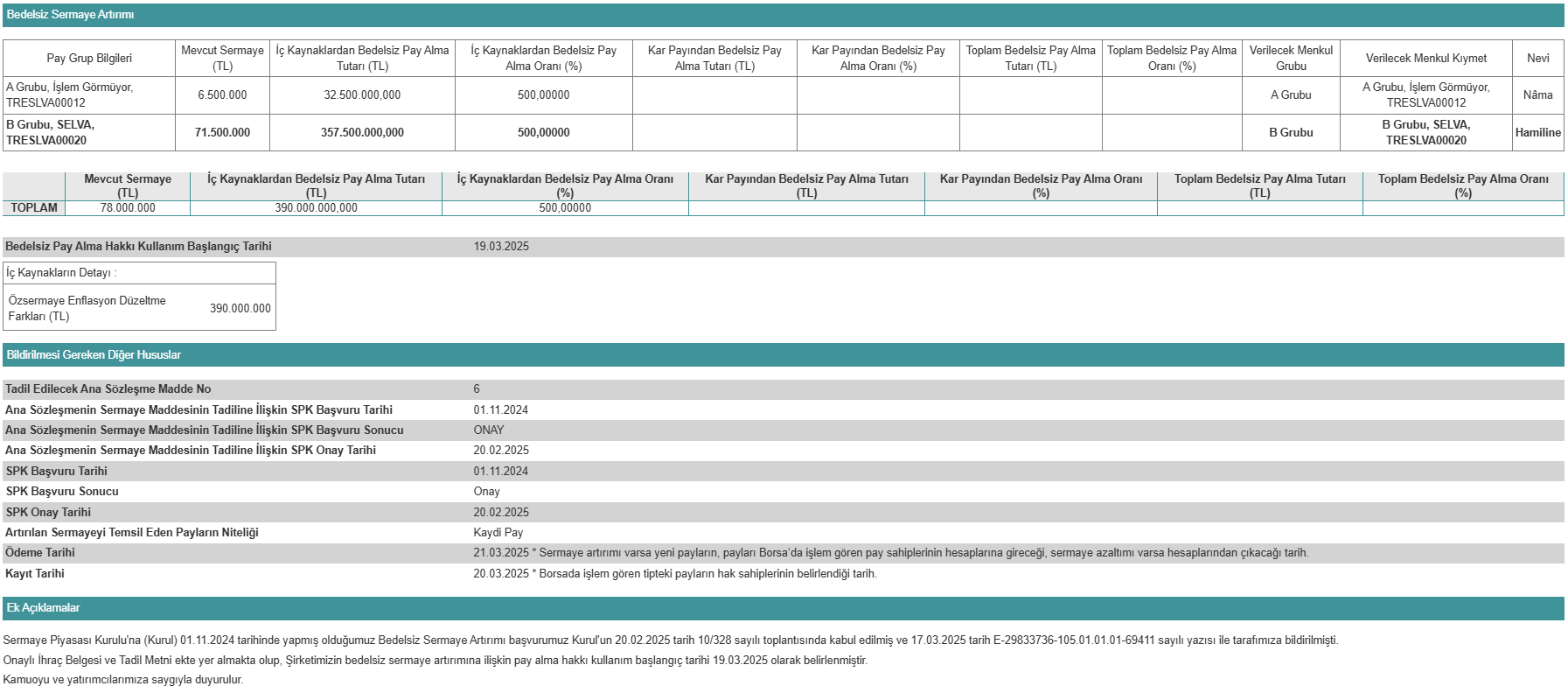Click the 'TOPLAM' row label
The width and height of the screenshot is (1568, 700).
(x=34, y=207)
